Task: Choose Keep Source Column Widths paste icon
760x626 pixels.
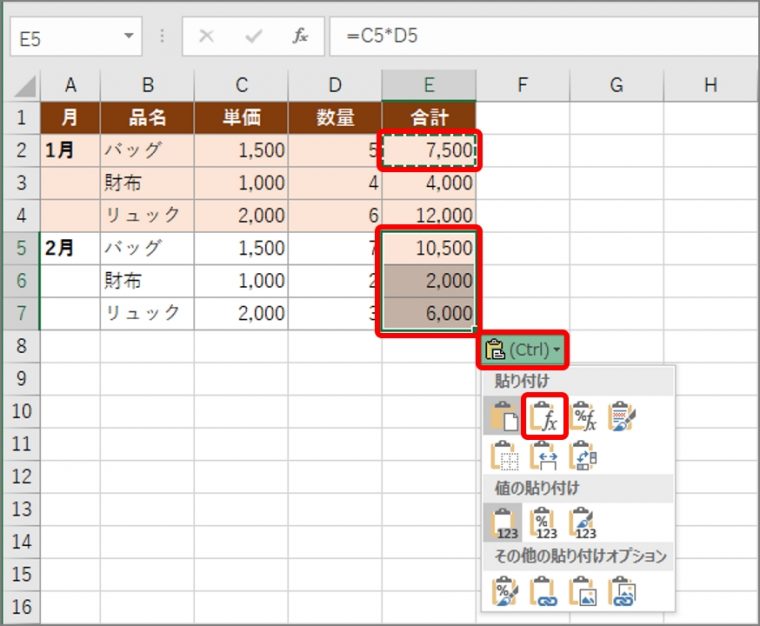Action: click(544, 455)
